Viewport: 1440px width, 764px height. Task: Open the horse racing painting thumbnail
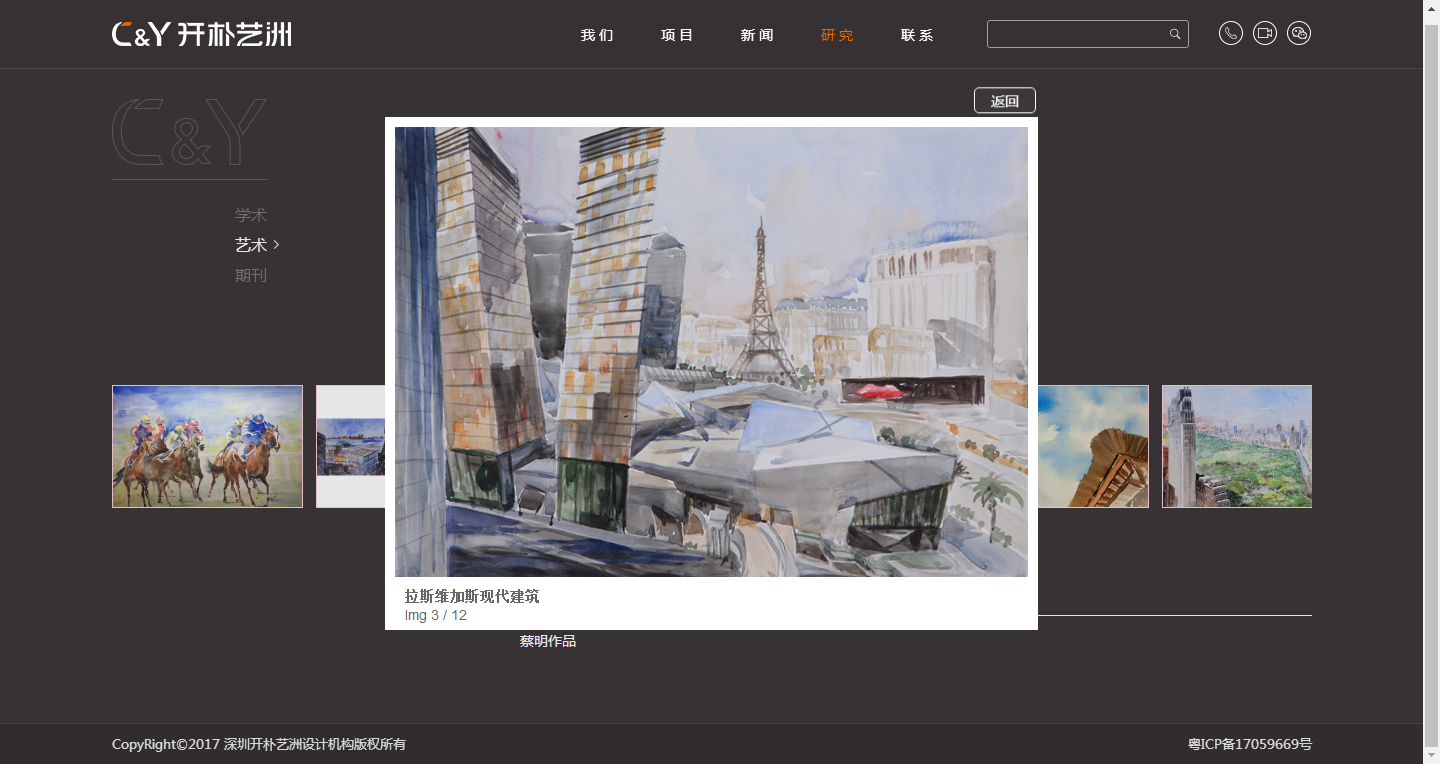207,446
